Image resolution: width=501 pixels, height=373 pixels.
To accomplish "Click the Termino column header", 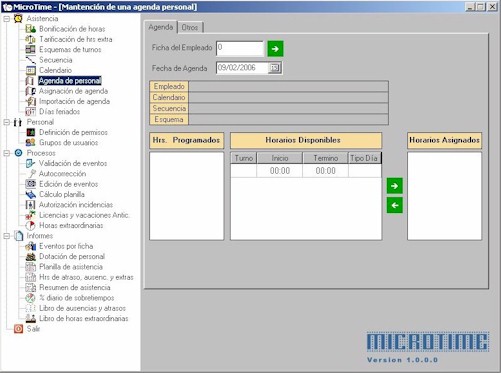I will pyautogui.click(x=325, y=158).
